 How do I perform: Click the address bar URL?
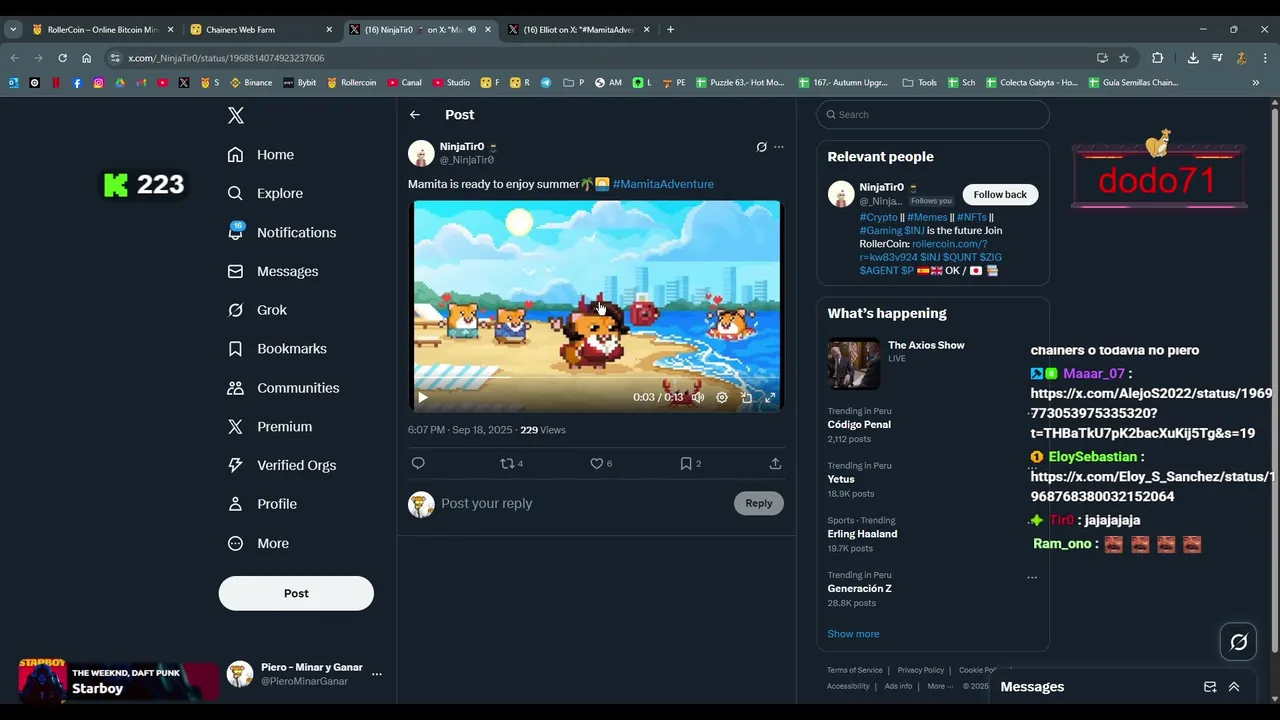click(226, 58)
